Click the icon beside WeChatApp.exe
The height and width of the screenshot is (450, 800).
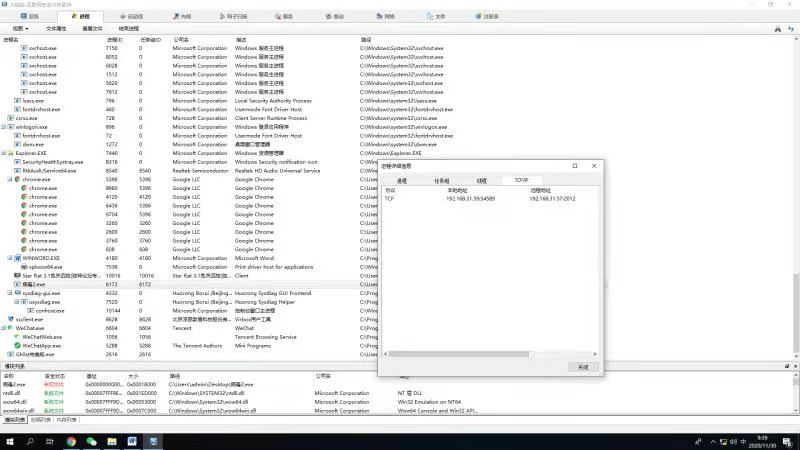click(17, 345)
